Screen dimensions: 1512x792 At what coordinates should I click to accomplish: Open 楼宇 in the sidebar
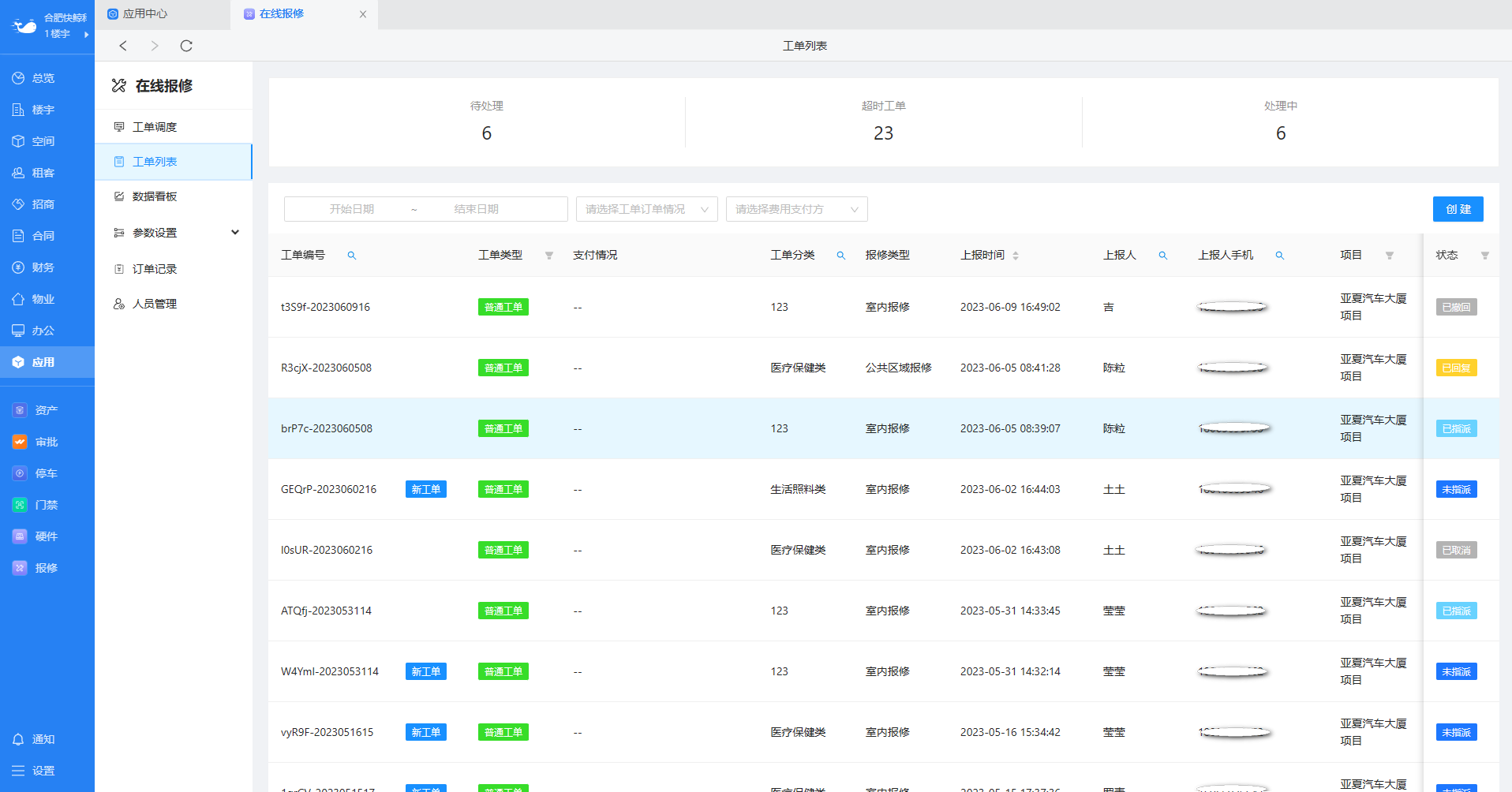click(47, 110)
